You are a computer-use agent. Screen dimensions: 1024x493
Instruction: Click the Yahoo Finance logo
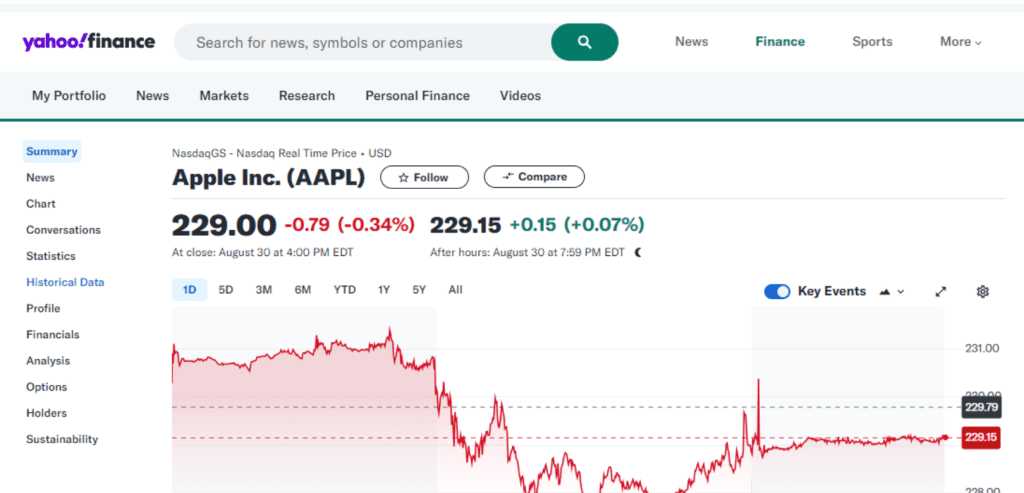click(x=88, y=42)
